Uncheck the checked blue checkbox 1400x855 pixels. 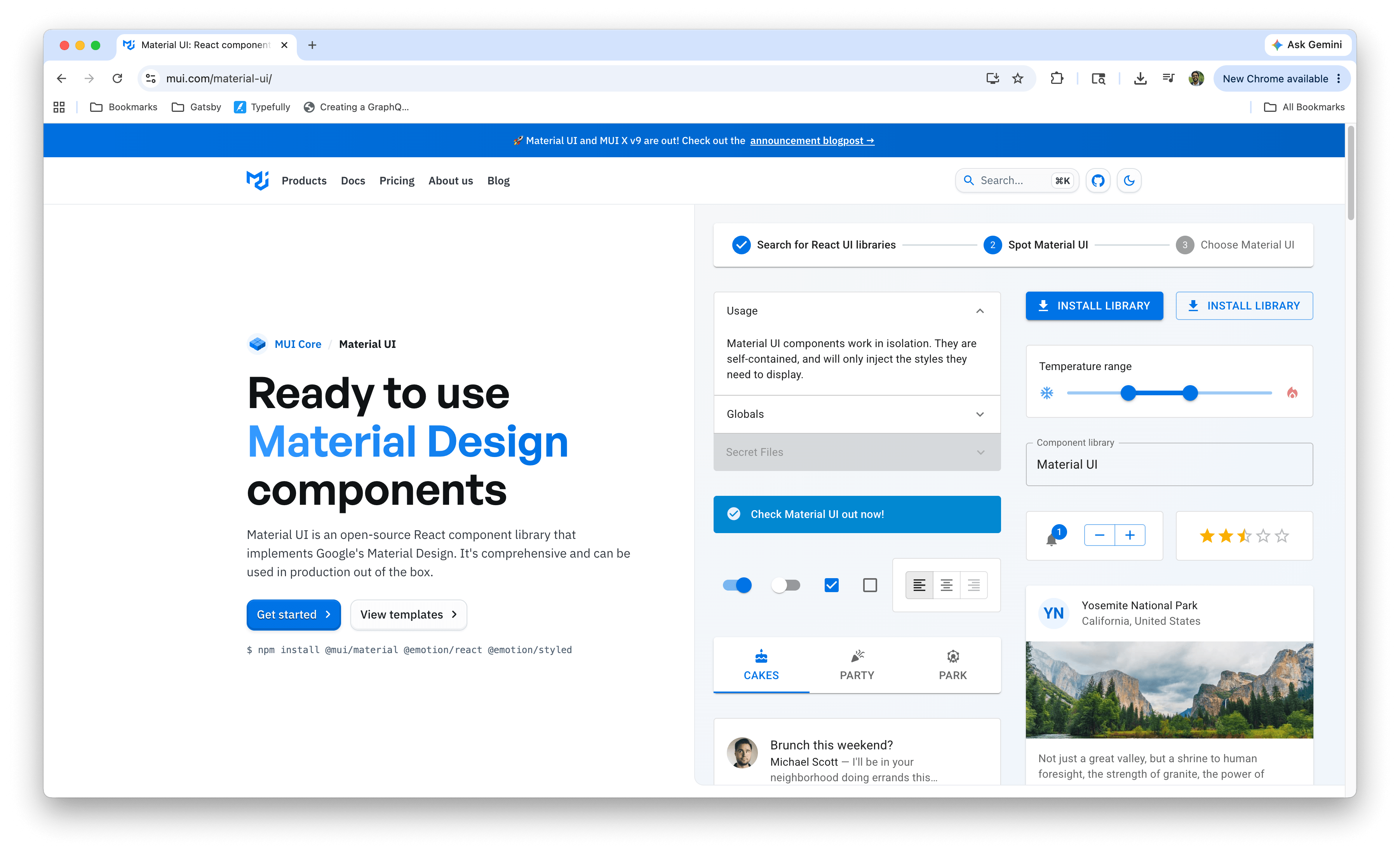click(x=831, y=585)
